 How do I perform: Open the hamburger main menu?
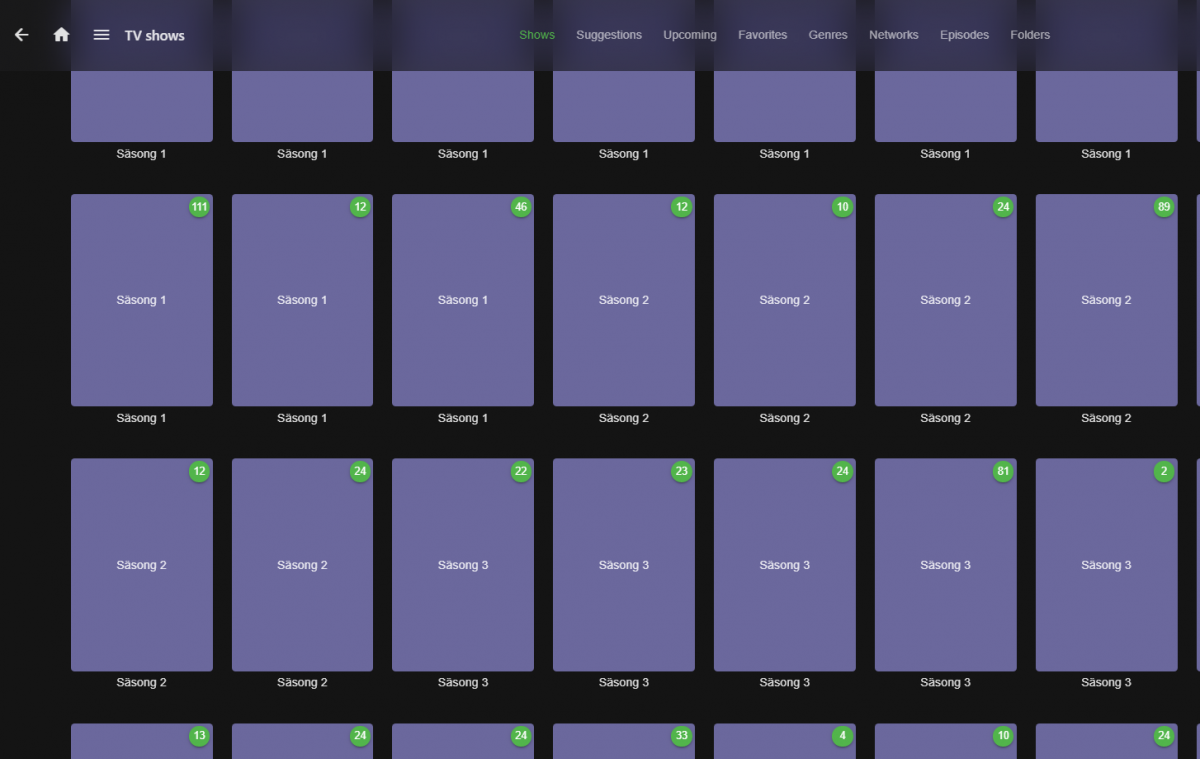click(101, 35)
